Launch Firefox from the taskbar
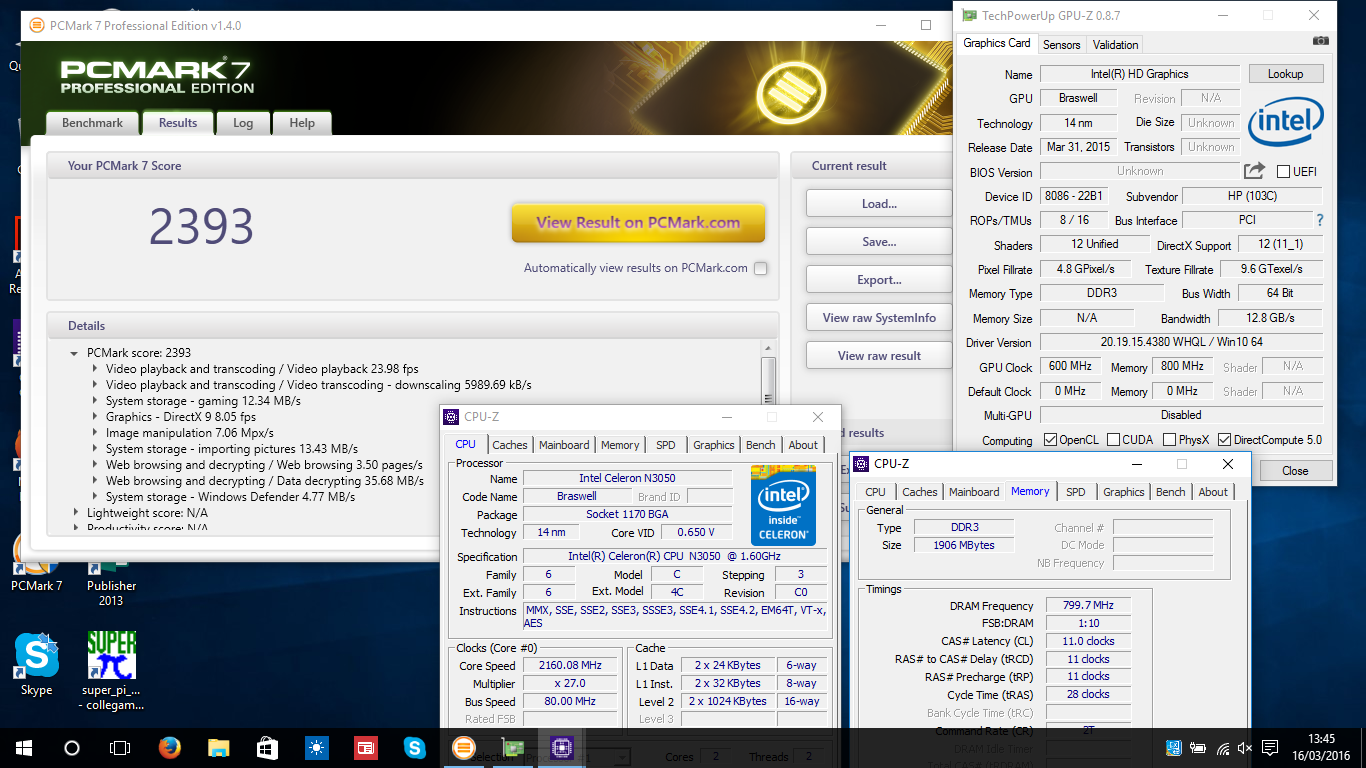1366x768 pixels. point(169,747)
